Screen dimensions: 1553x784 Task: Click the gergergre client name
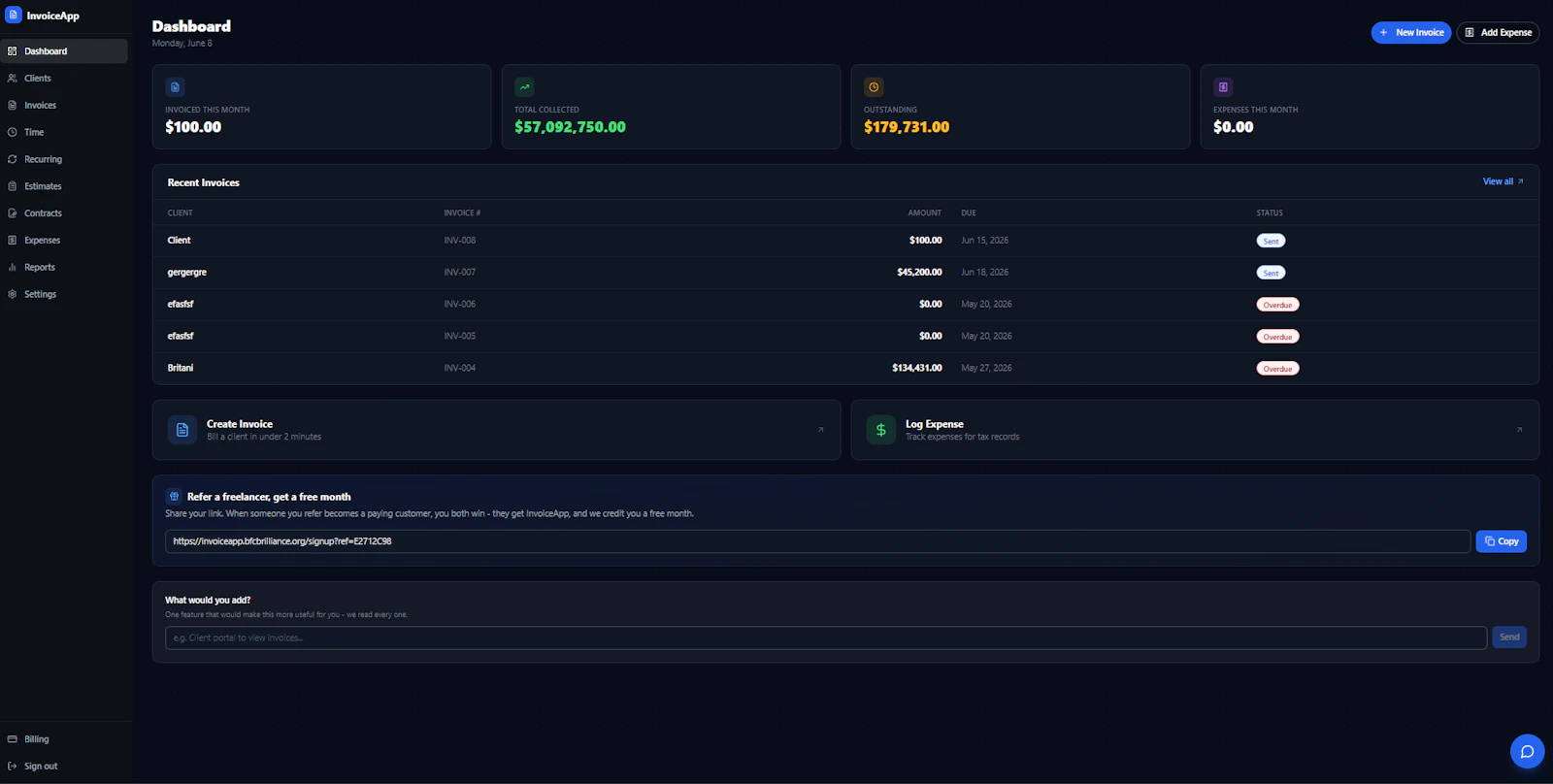[x=186, y=273]
